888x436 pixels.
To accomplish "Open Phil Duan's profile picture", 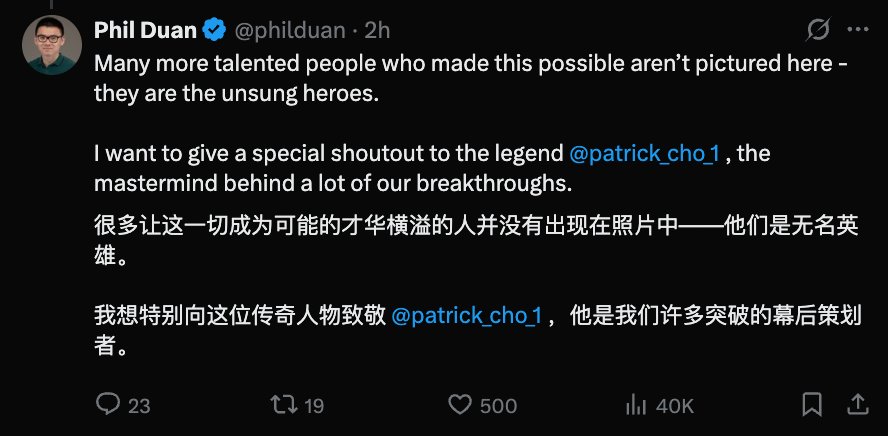I will (x=52, y=45).
